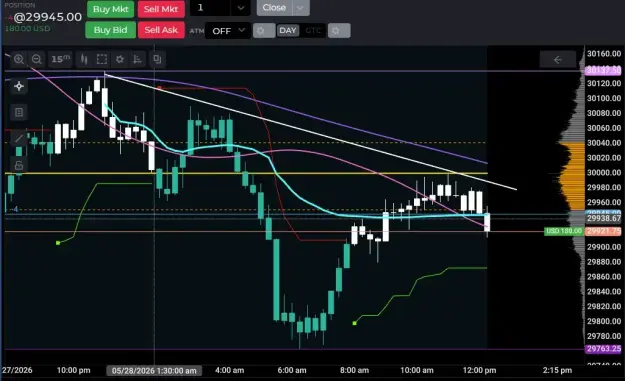Click the 30000.00 price axis label

[604, 173]
